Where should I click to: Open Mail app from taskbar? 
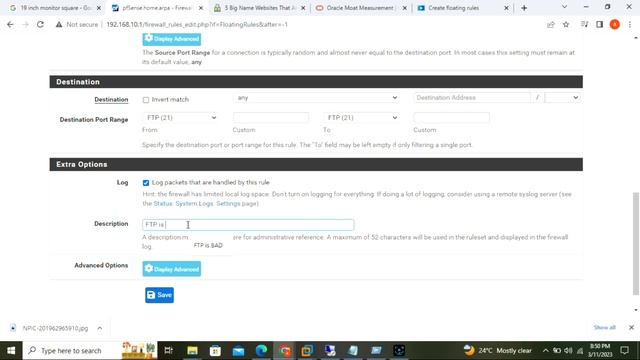[x=238, y=350]
